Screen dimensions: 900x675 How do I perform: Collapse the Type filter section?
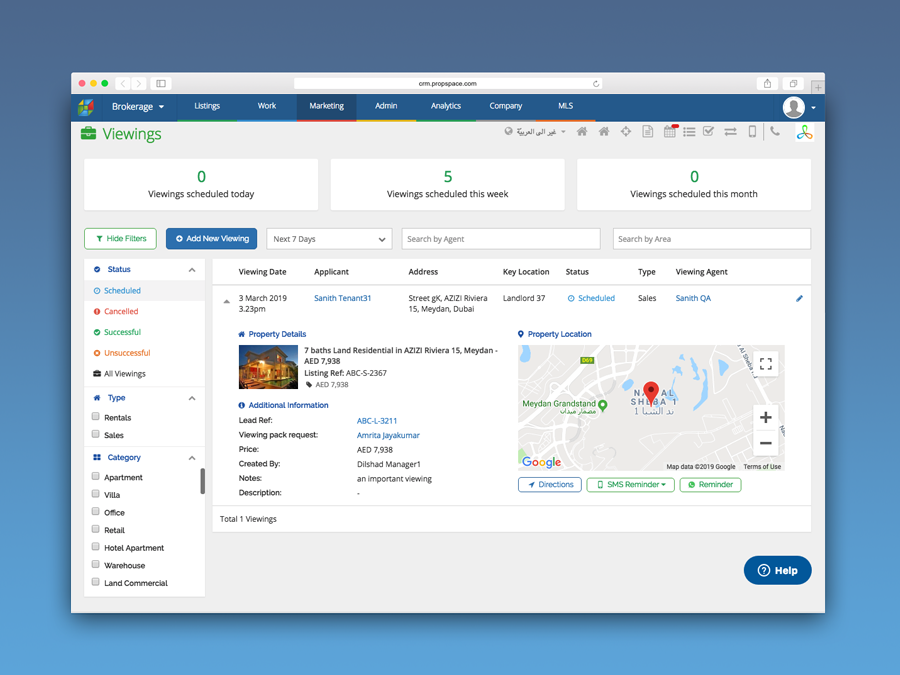[192, 398]
